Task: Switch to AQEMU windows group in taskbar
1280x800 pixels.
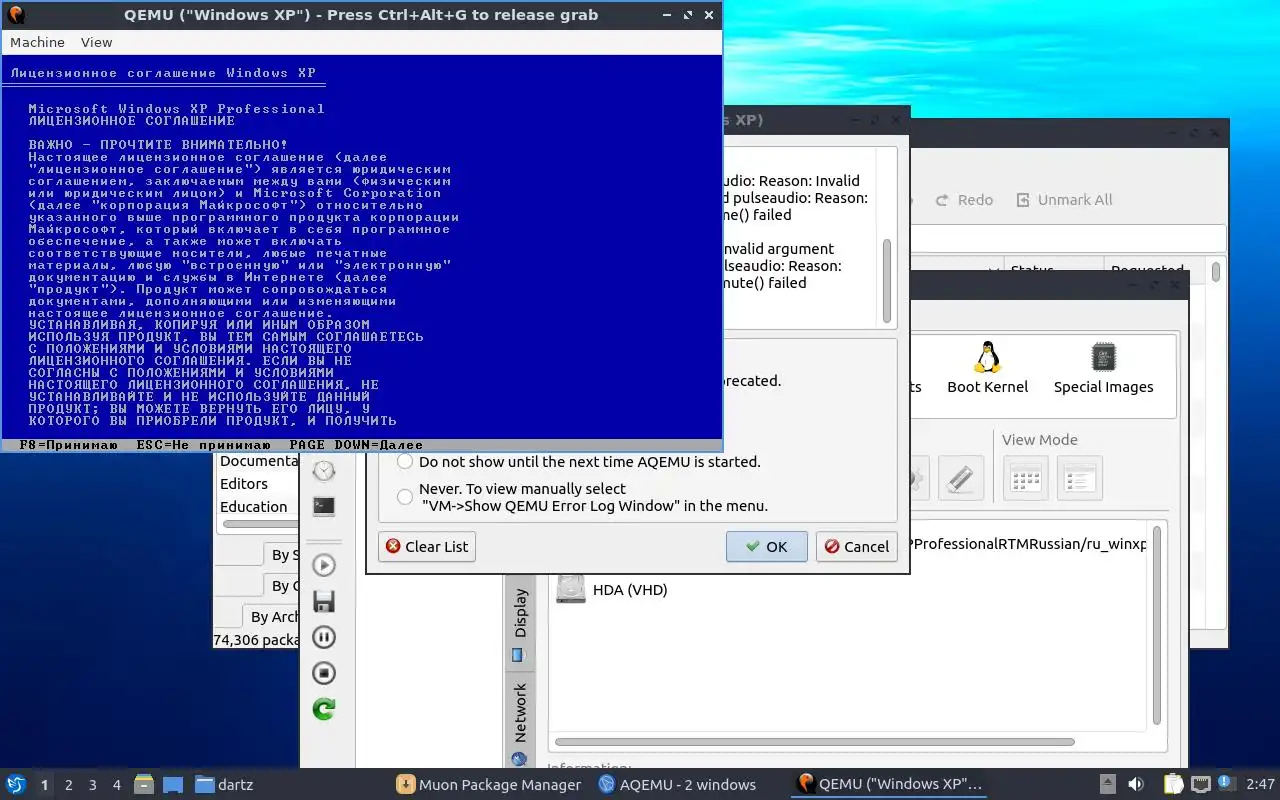Action: [x=677, y=784]
